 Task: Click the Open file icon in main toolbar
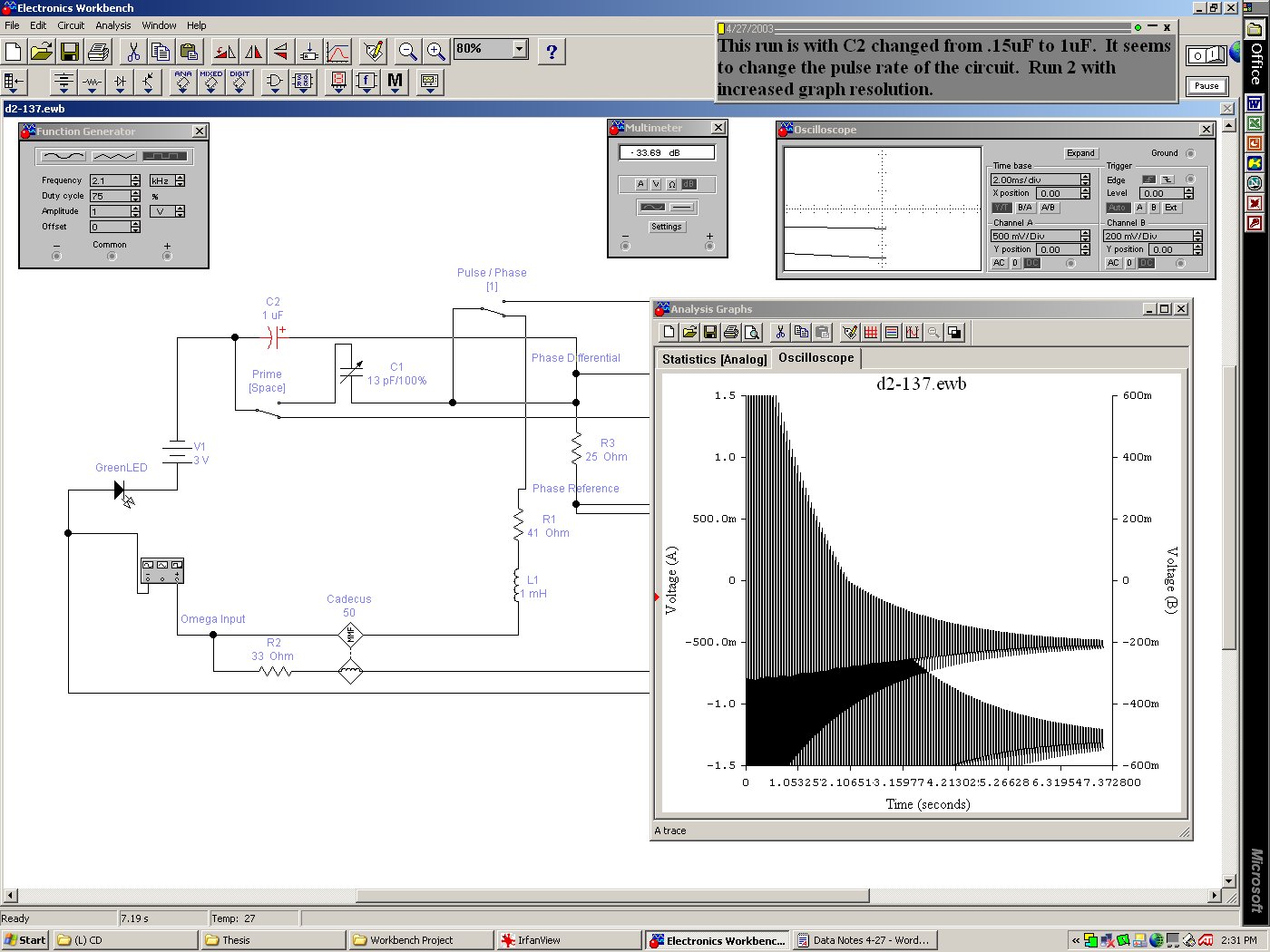tap(42, 51)
